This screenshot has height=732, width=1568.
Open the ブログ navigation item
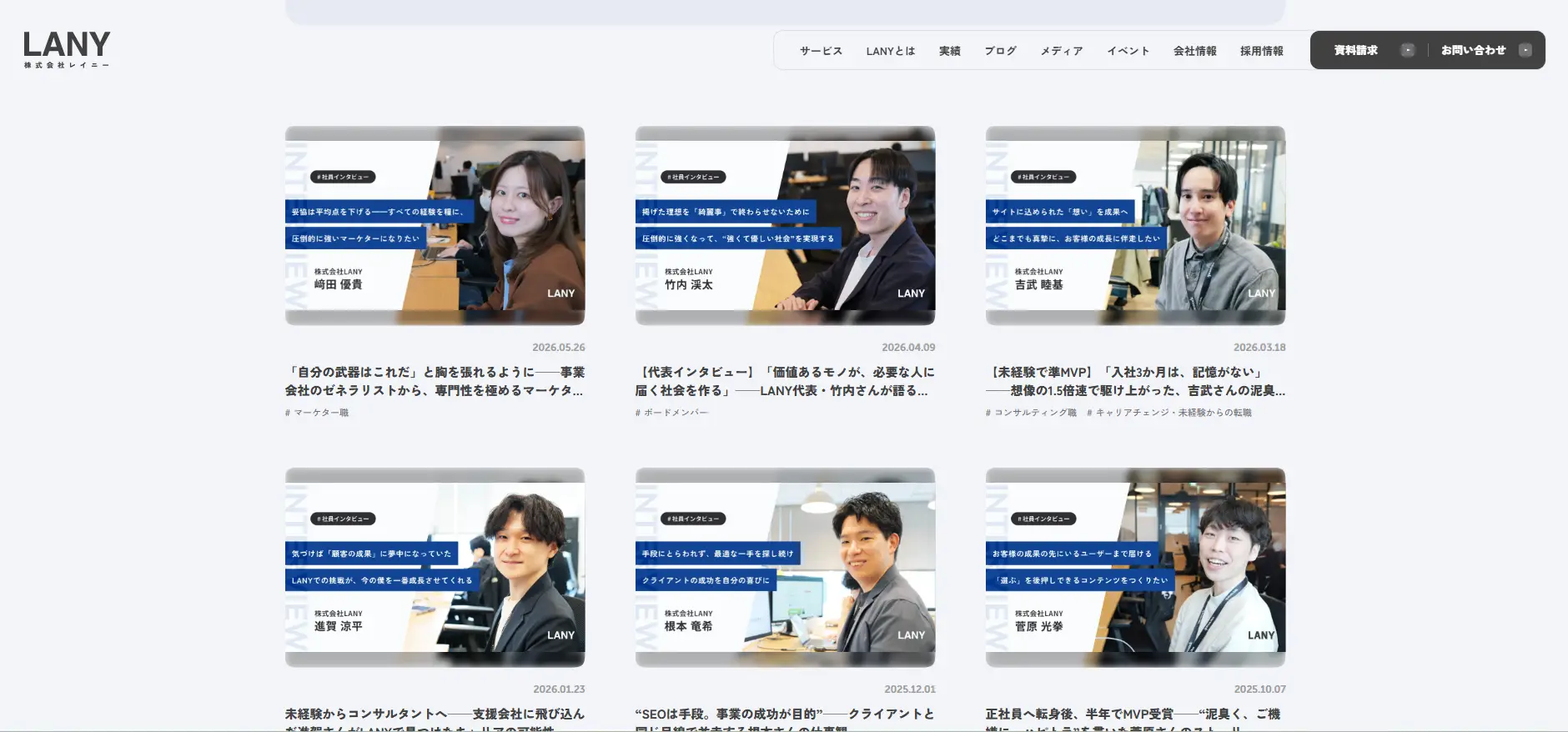pos(1000,51)
